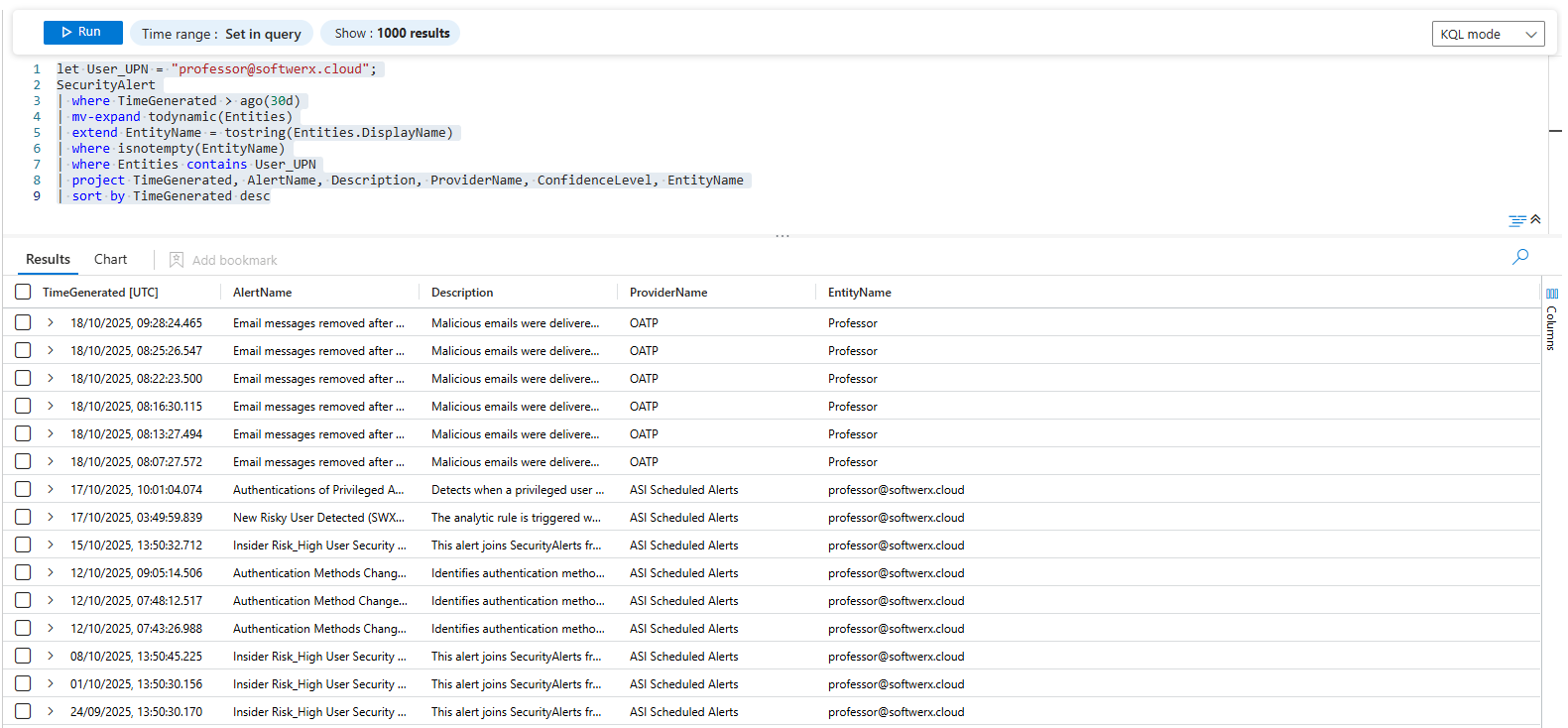Click the three-dot pane splitter handle

click(x=783, y=236)
